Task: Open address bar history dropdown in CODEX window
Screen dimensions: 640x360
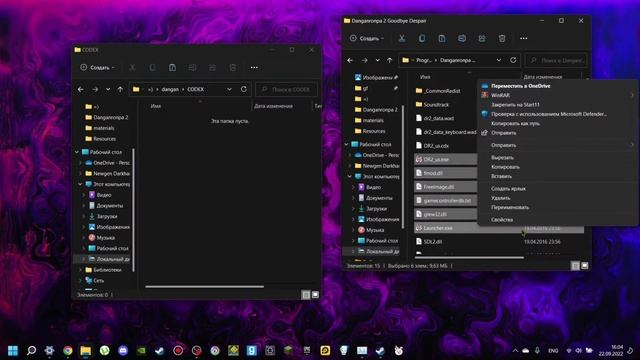Action: click(x=229, y=89)
